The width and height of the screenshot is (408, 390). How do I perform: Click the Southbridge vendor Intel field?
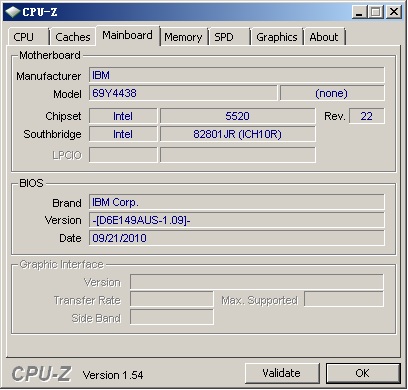[x=123, y=134]
